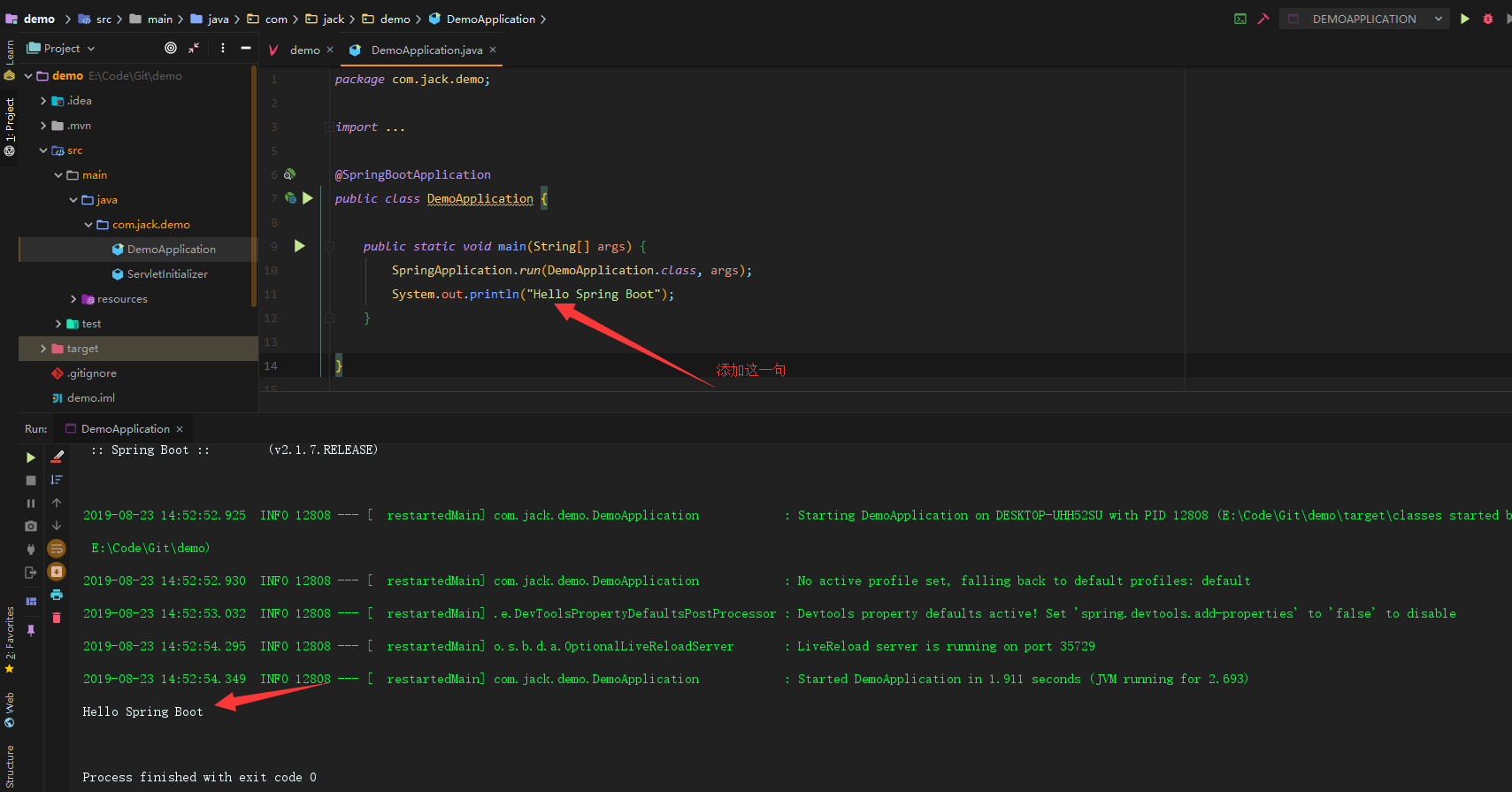Collapse all nodes in Project panel
The width and height of the screenshot is (1512, 792).
194,48
